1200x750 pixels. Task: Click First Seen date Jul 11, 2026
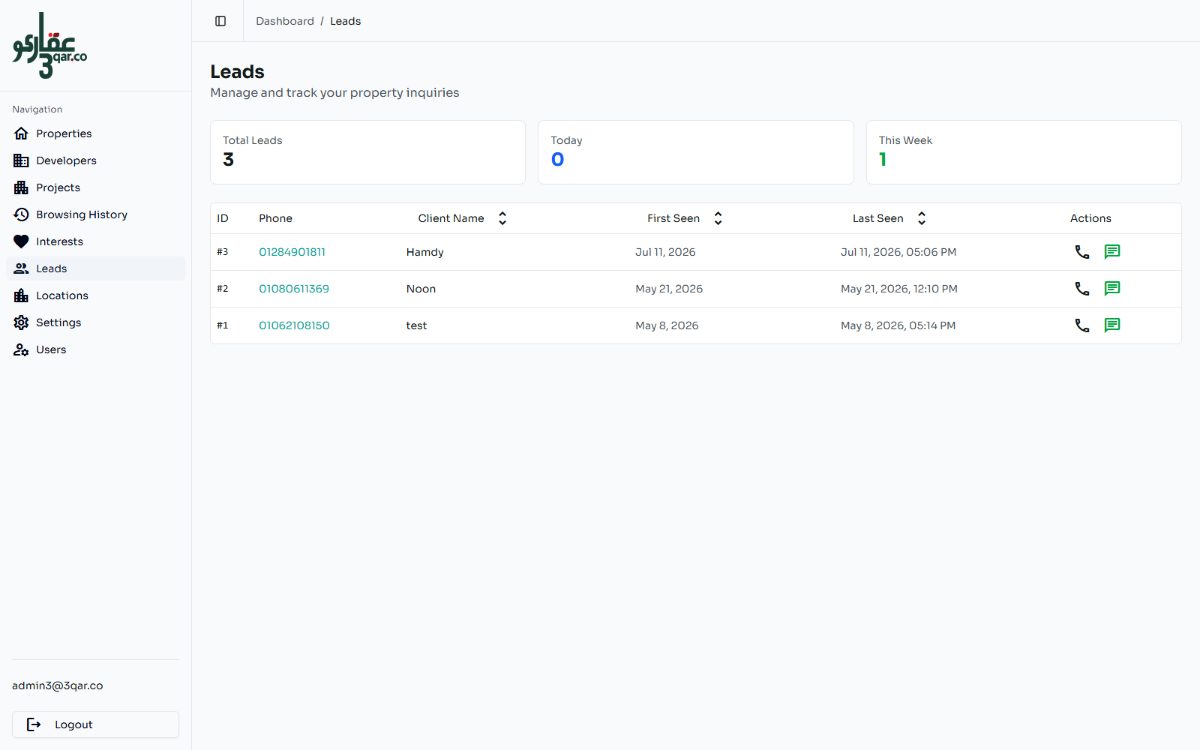point(665,252)
